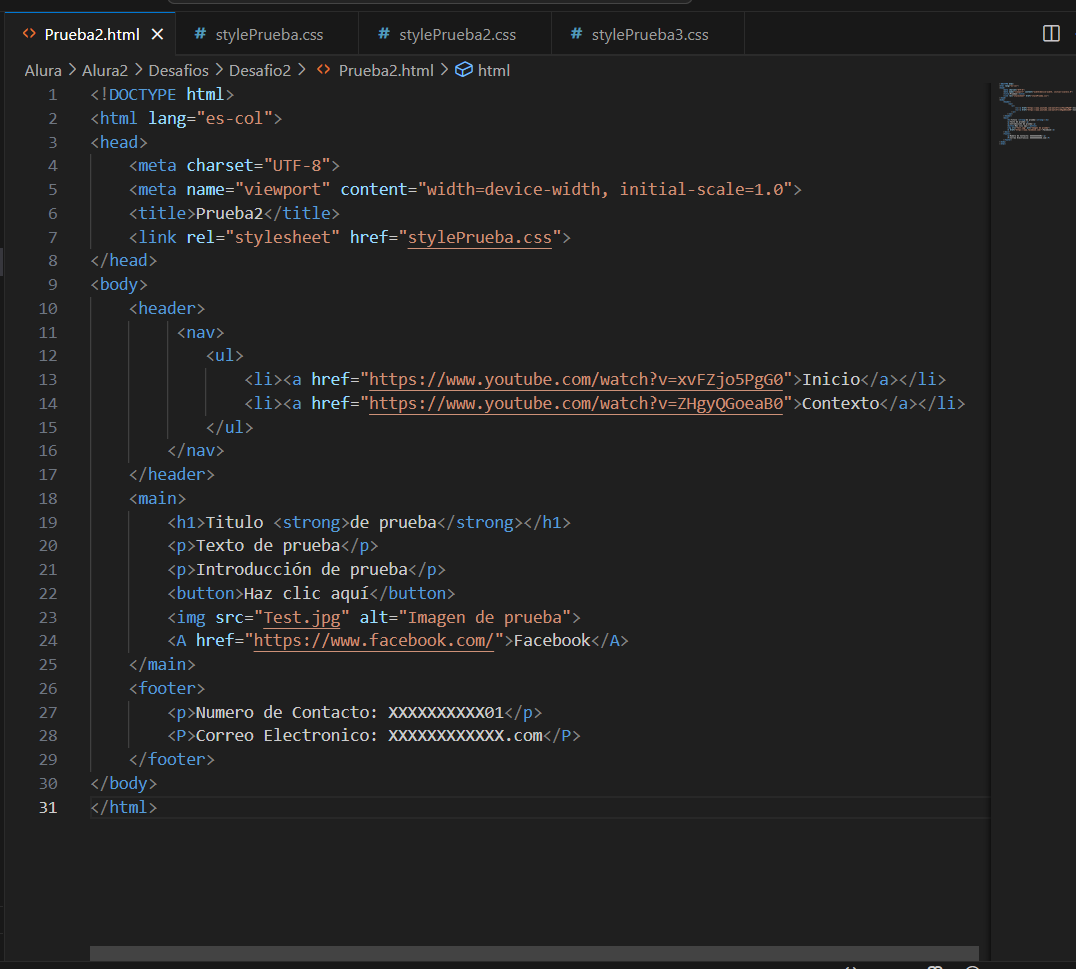The image size is (1076, 969).
Task: Click line number 26 in the gutter
Action: 47,689
